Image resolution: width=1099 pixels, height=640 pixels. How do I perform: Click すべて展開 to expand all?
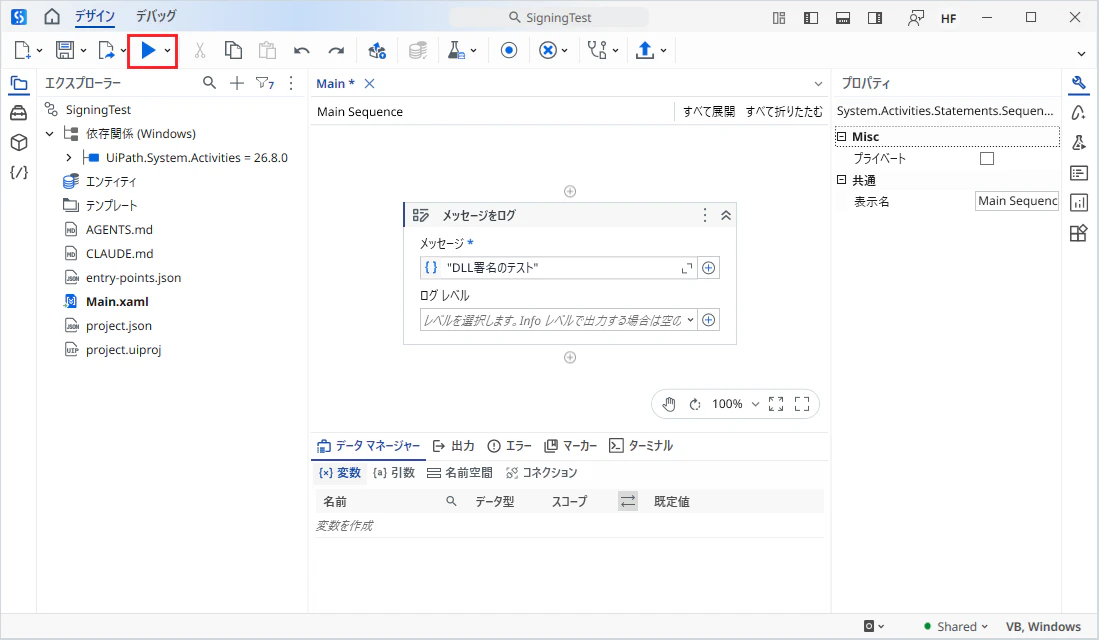709,111
